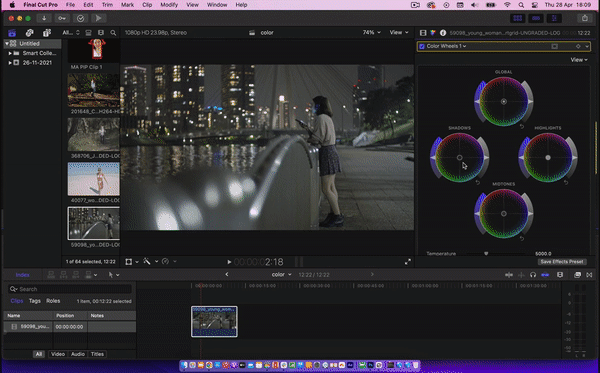The image size is (600, 373).
Task: Open the Clip menu
Action: click(147, 5)
